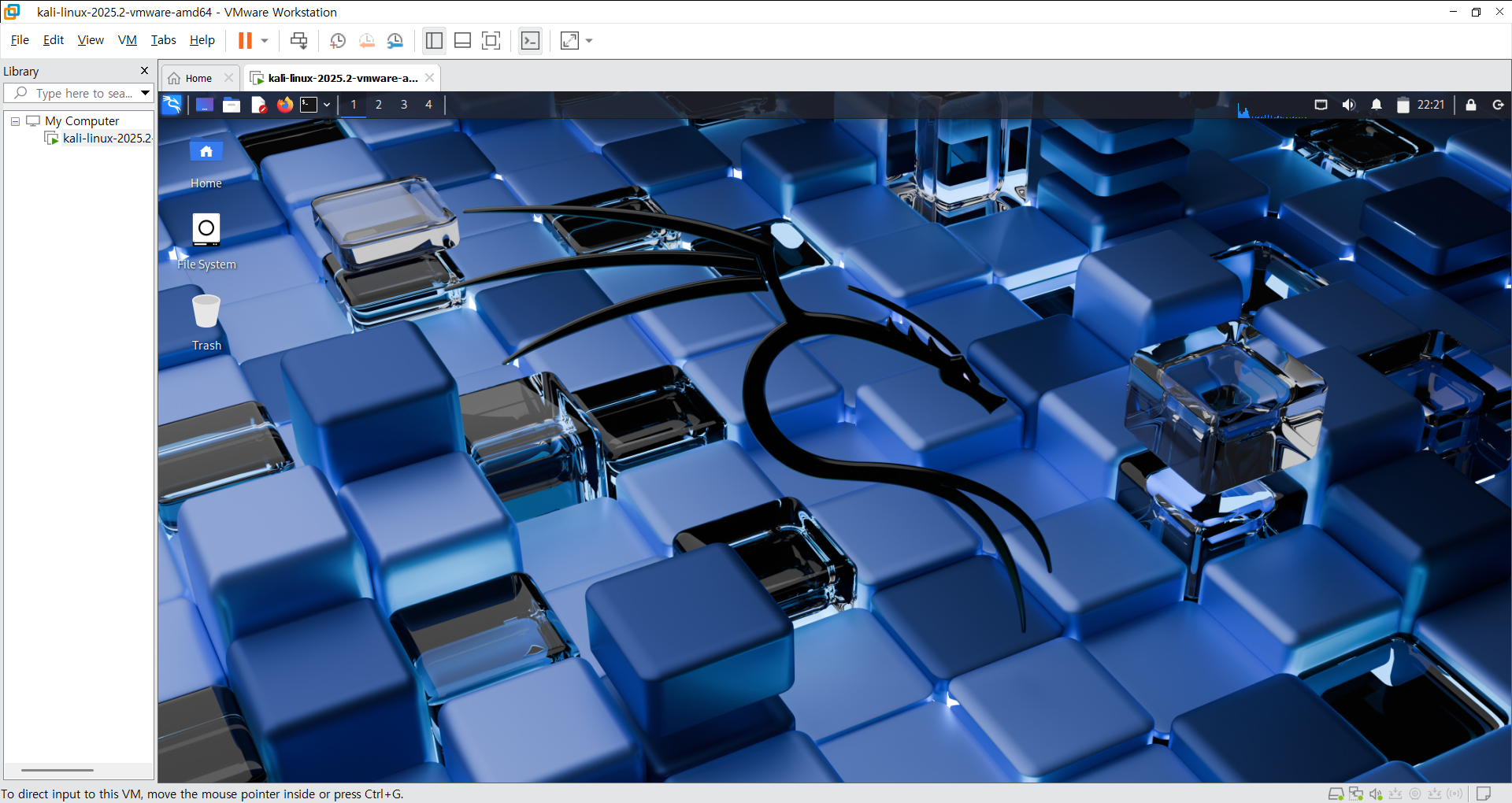The image size is (1512, 803).
Task: Launch the text editor from Kali panel
Action: pyautogui.click(x=258, y=105)
